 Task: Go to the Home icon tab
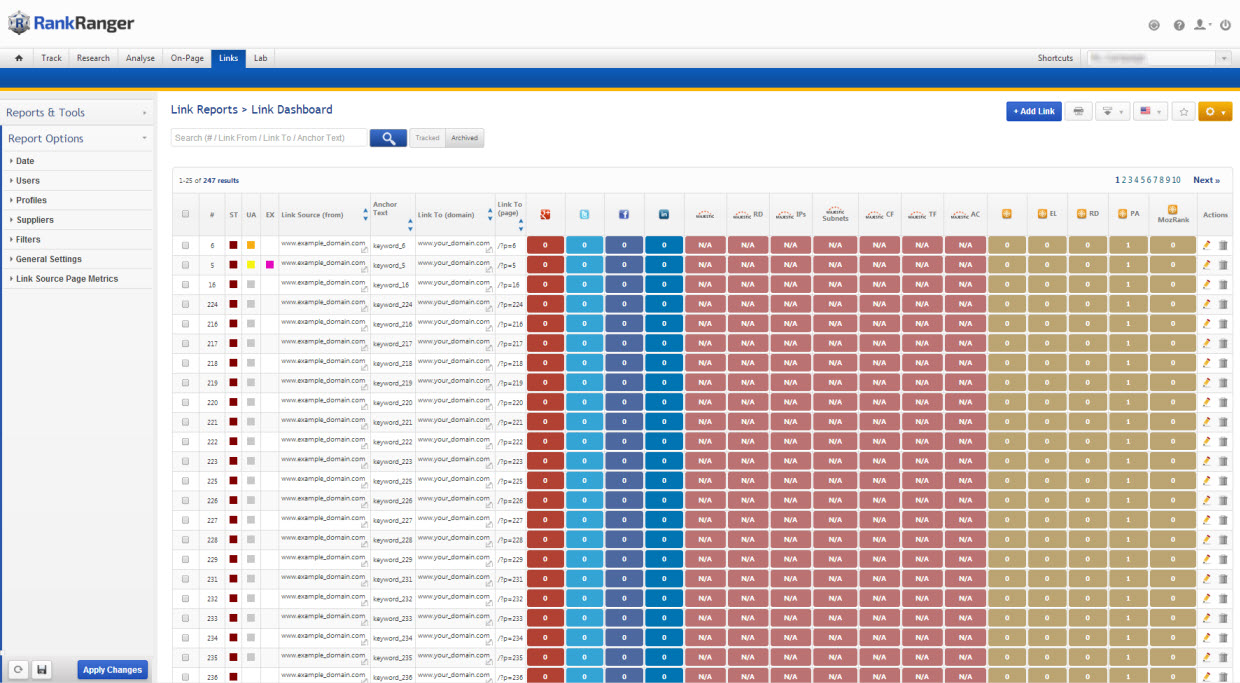tap(19, 58)
